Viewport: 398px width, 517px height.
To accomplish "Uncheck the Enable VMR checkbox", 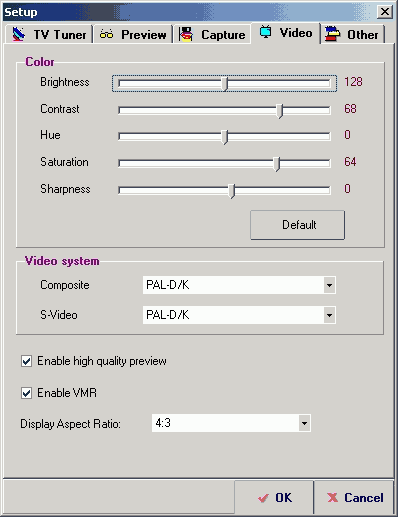I will 26,393.
